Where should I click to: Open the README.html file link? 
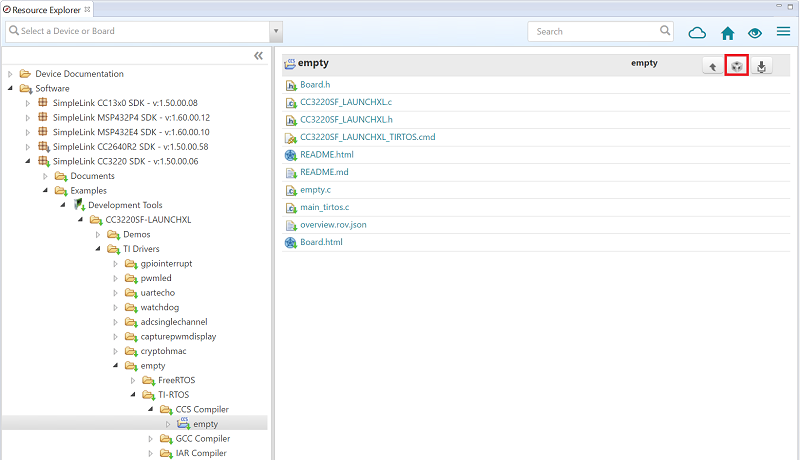click(x=326, y=155)
